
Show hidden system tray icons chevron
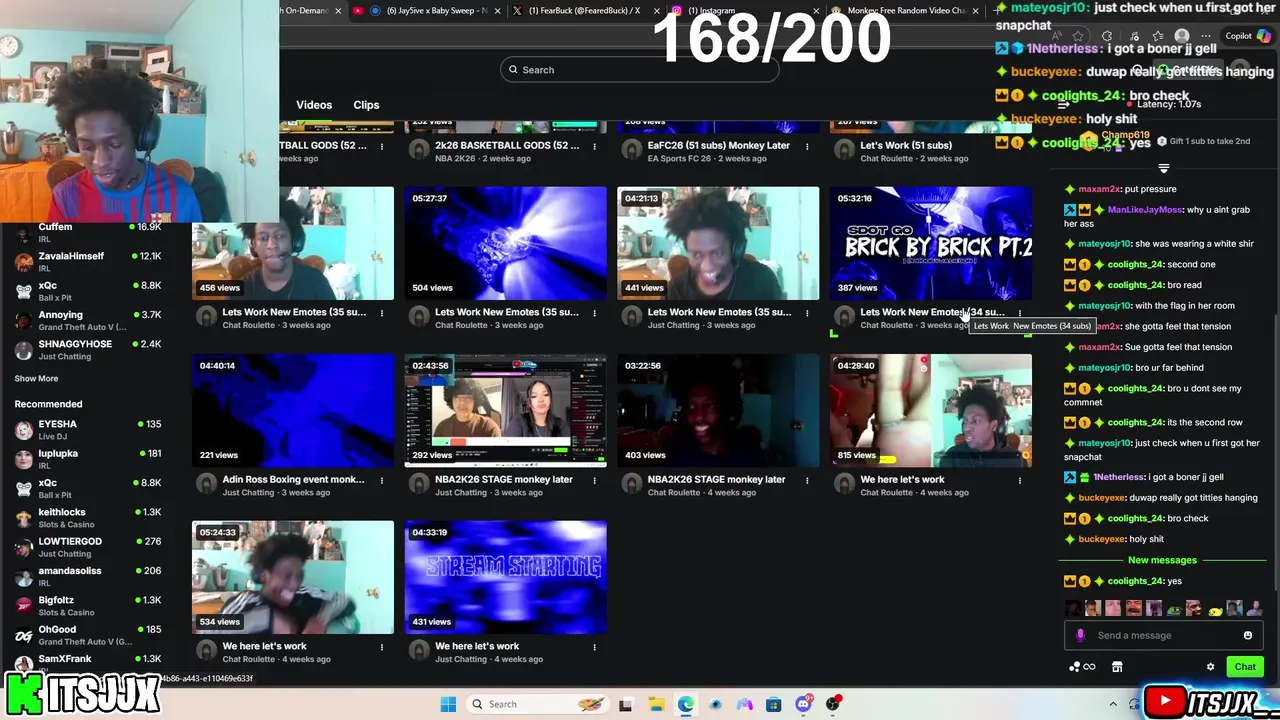pyautogui.click(x=1113, y=704)
